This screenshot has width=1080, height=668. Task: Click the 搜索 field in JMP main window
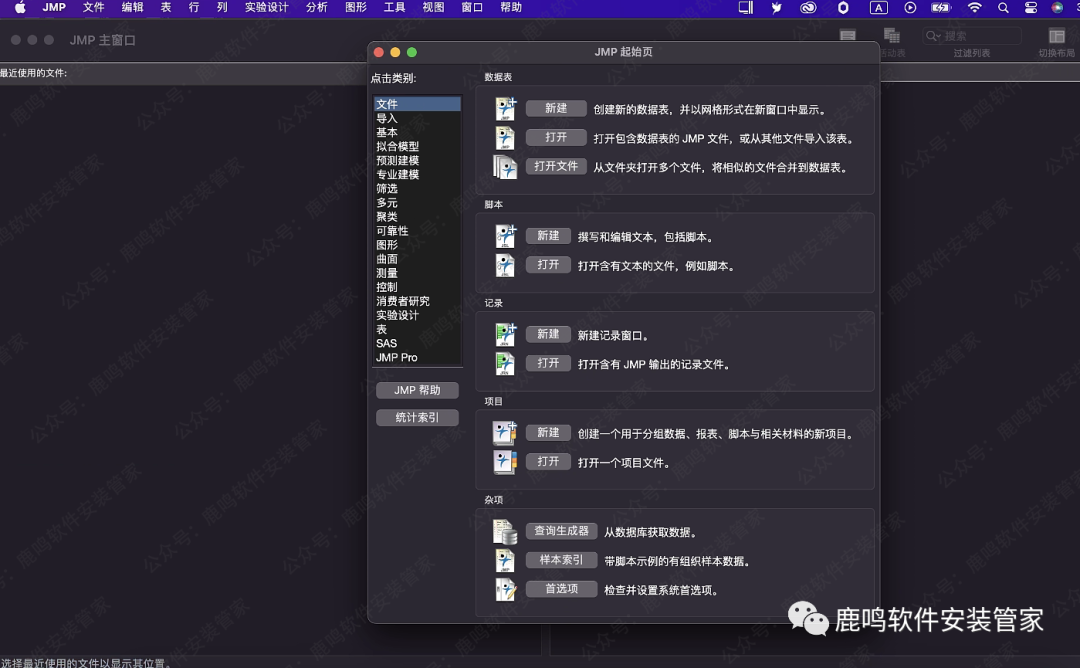972,36
